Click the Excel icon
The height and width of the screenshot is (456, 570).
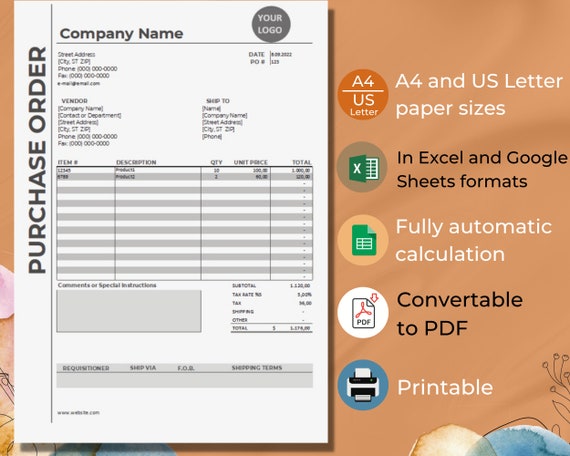[x=363, y=168]
